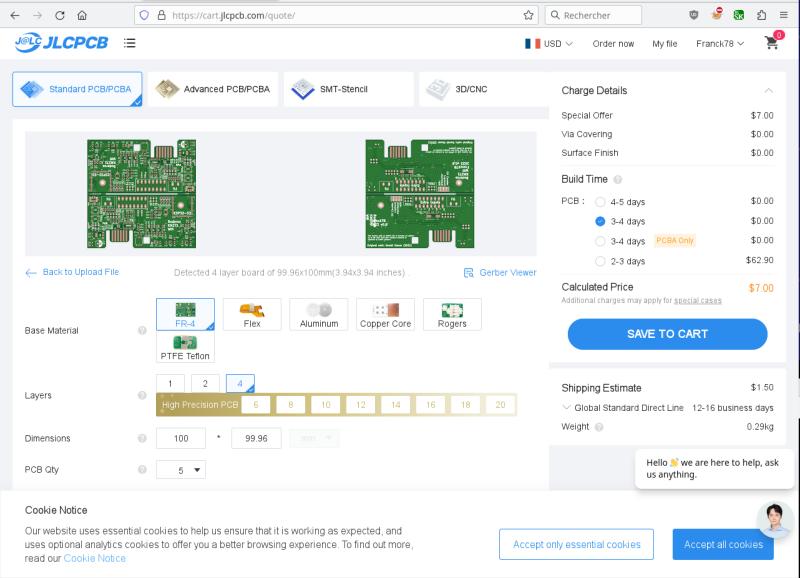Open the Franck78 account dropdown

point(720,44)
